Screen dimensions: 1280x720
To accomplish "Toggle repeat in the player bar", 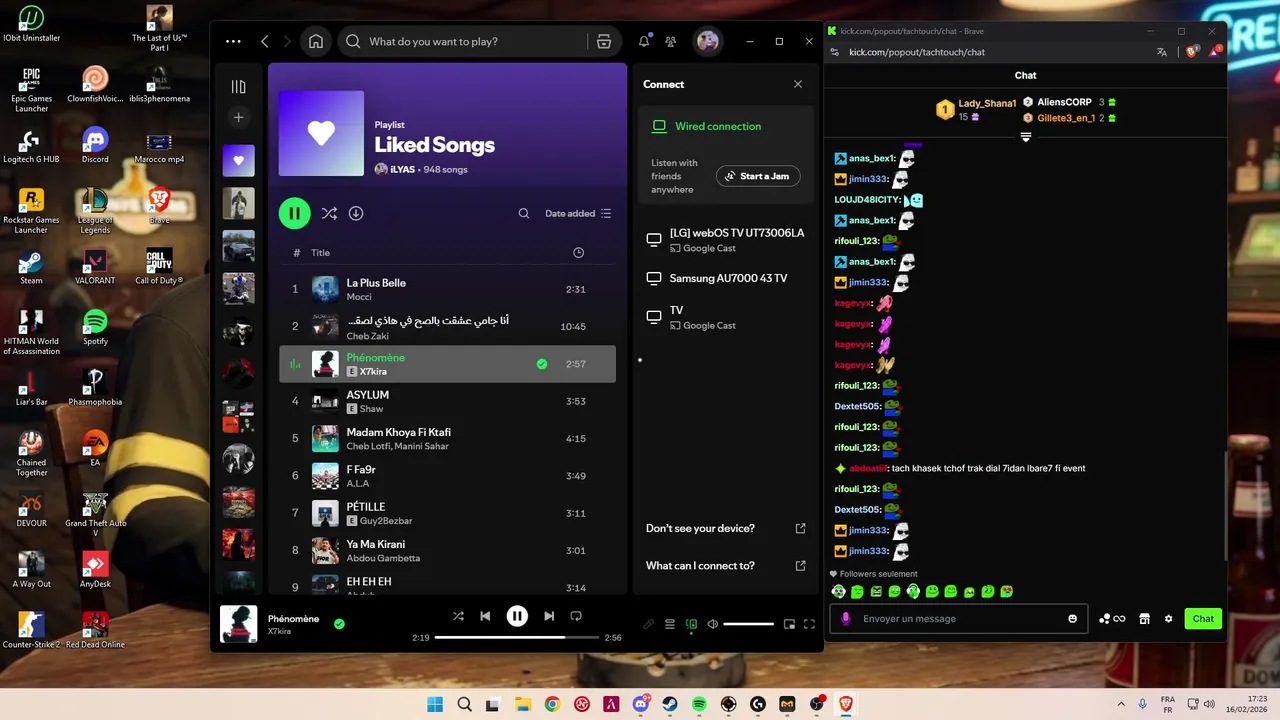I will pyautogui.click(x=576, y=616).
